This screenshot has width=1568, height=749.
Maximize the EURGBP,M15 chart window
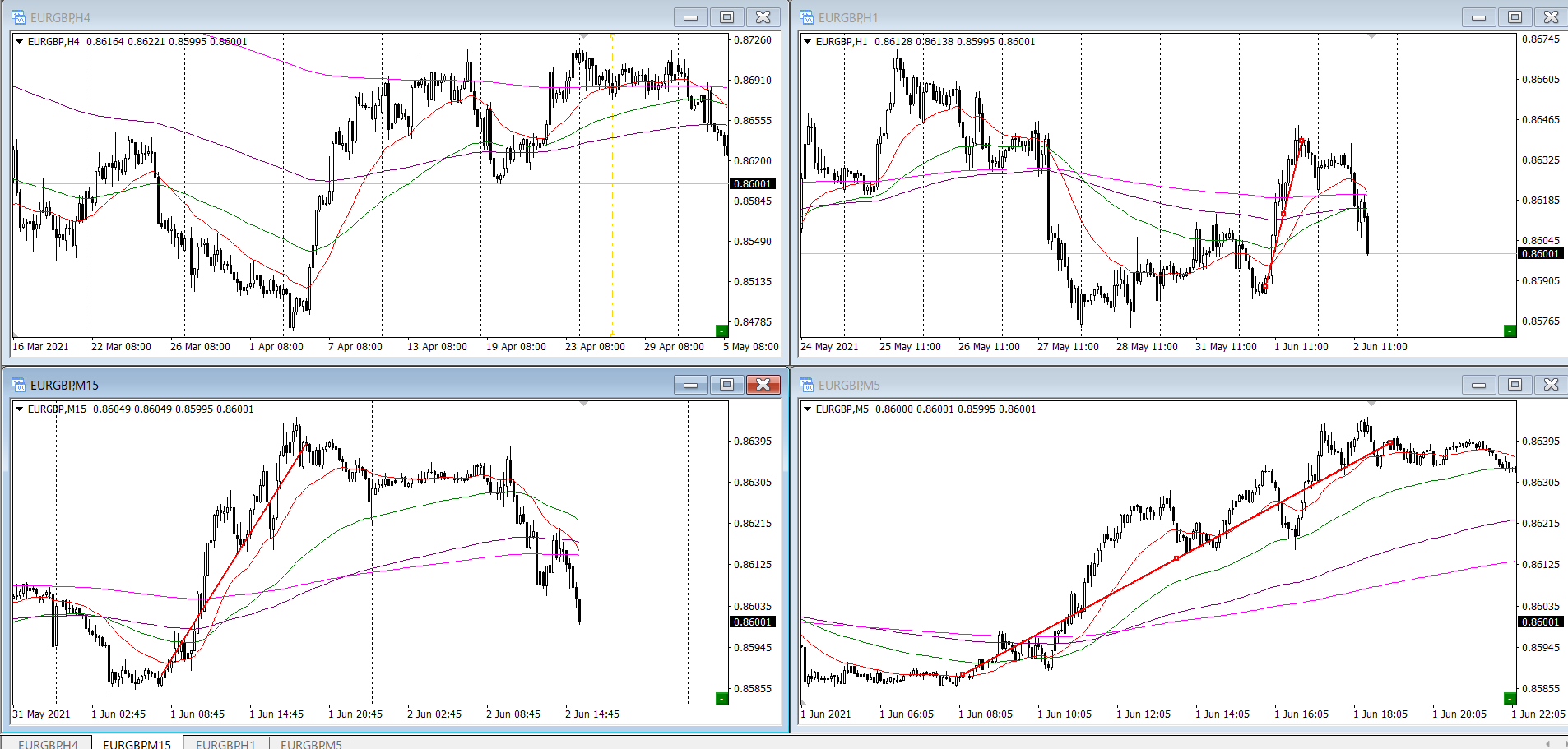pos(727,385)
